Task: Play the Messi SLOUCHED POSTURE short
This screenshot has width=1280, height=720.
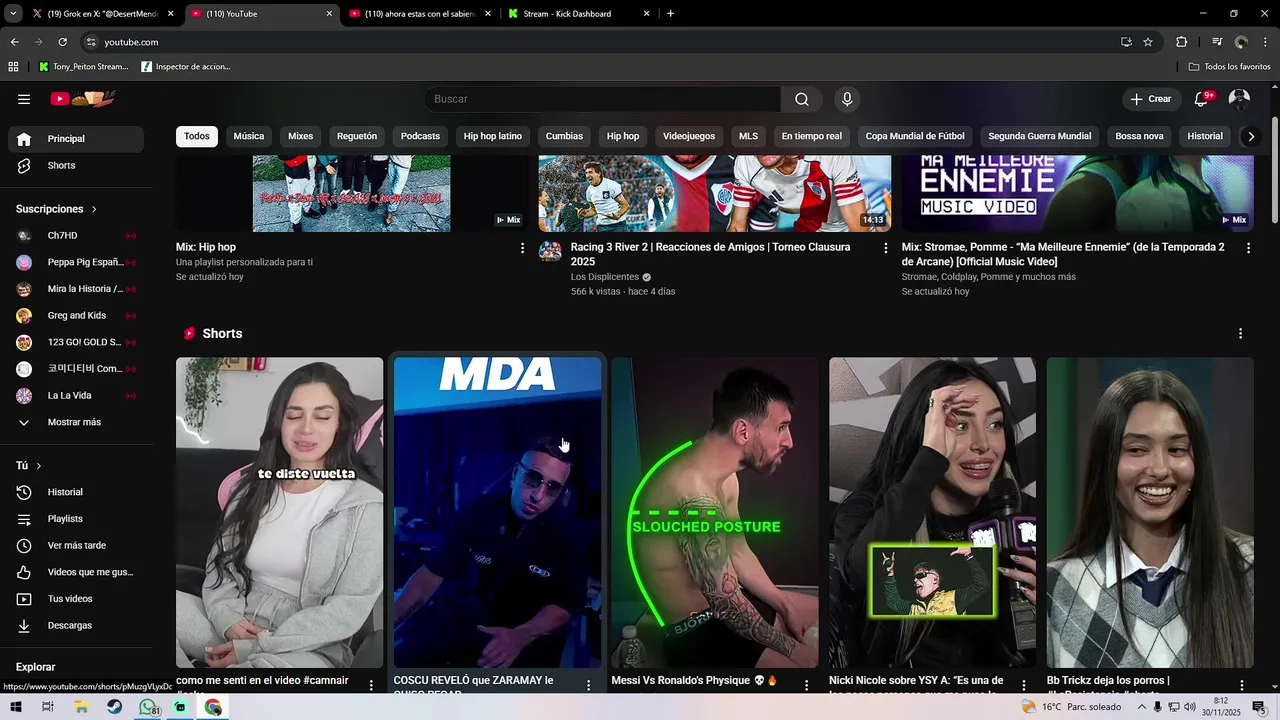Action: point(715,512)
